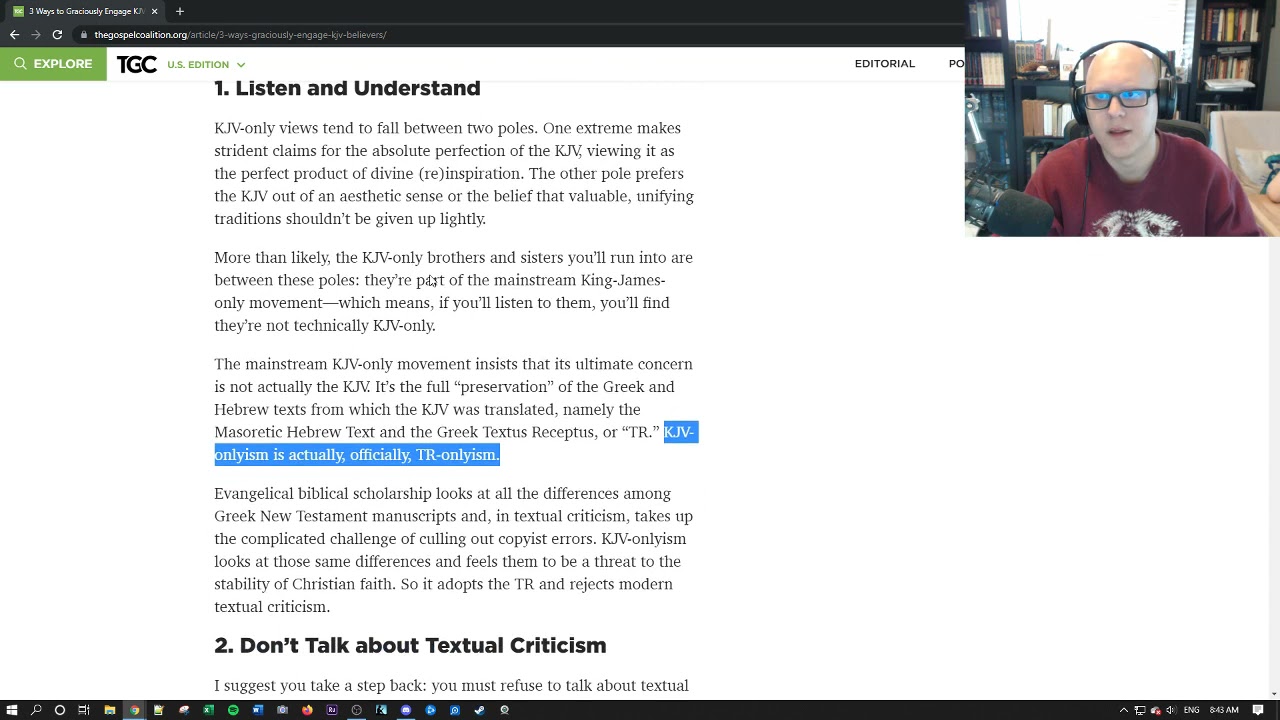Viewport: 1280px width, 720px height.
Task: Open a new tab with plus button
Action: coord(180,11)
